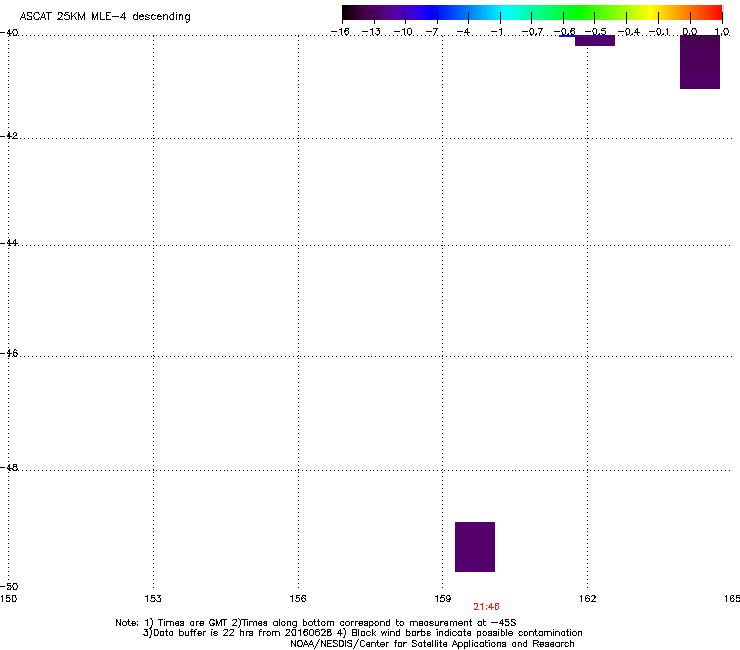
Task: Click the -1 colorbar label
Action: point(496,32)
